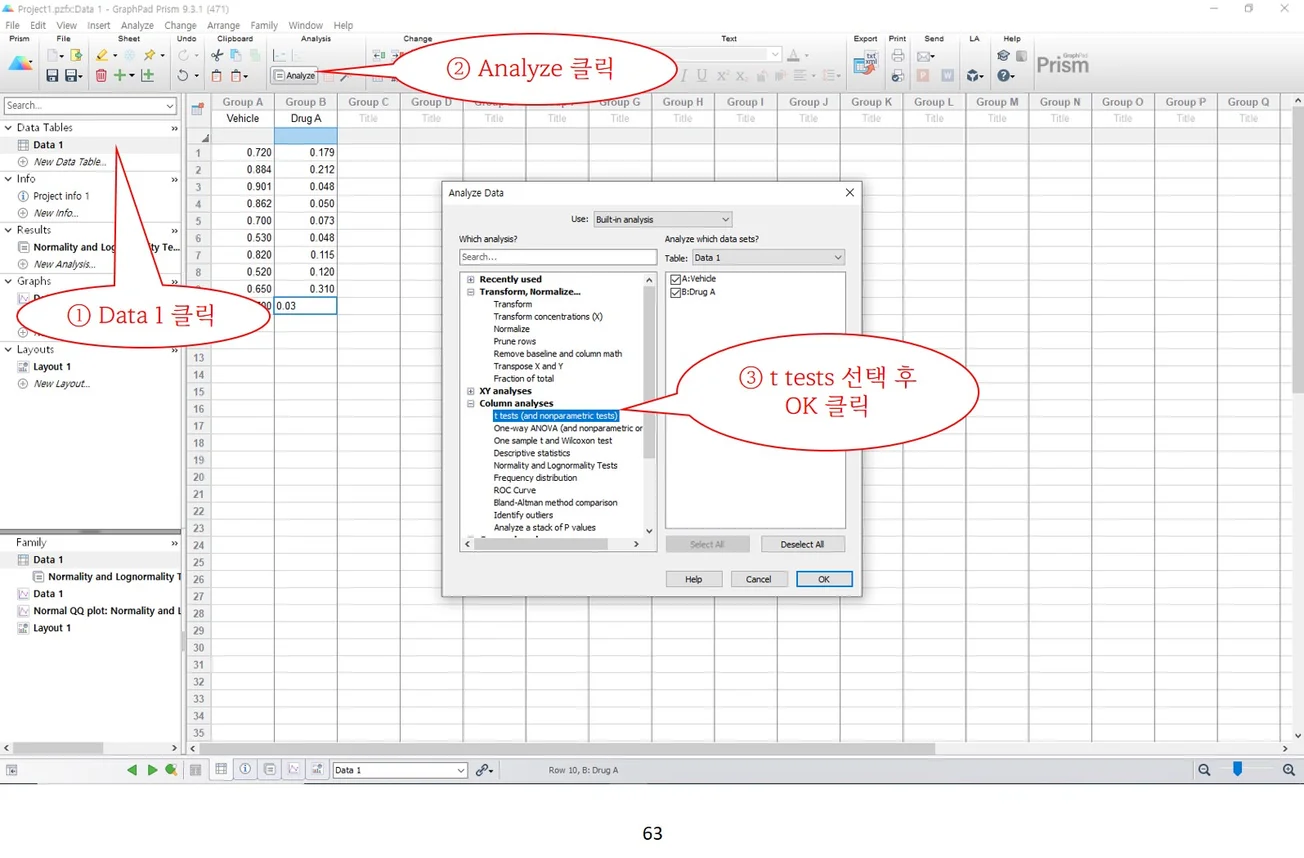Click the Send to PowerPoint icon
The height and width of the screenshot is (858, 1304).
pyautogui.click(x=923, y=75)
